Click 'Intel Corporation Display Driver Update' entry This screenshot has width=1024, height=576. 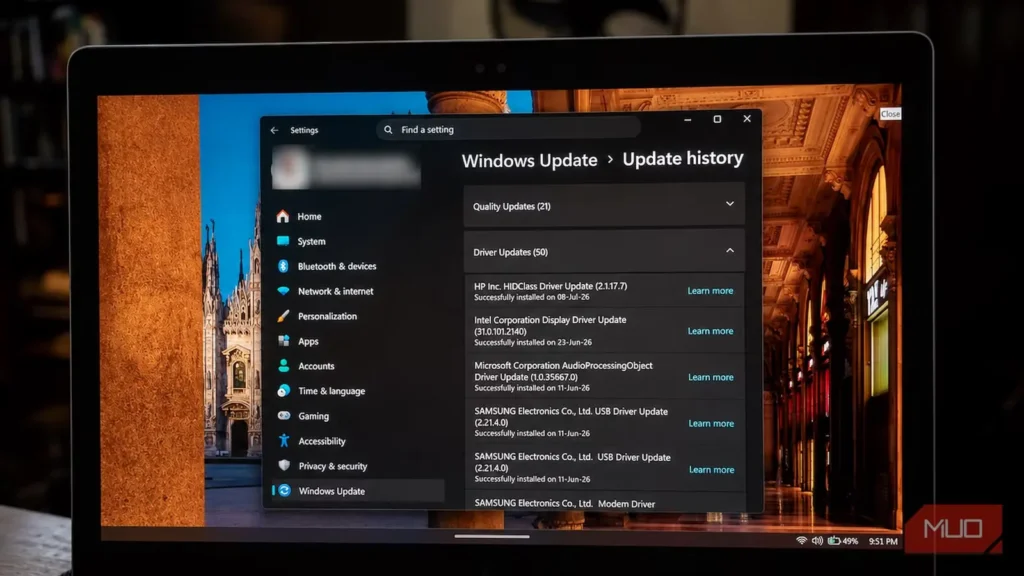point(604,330)
